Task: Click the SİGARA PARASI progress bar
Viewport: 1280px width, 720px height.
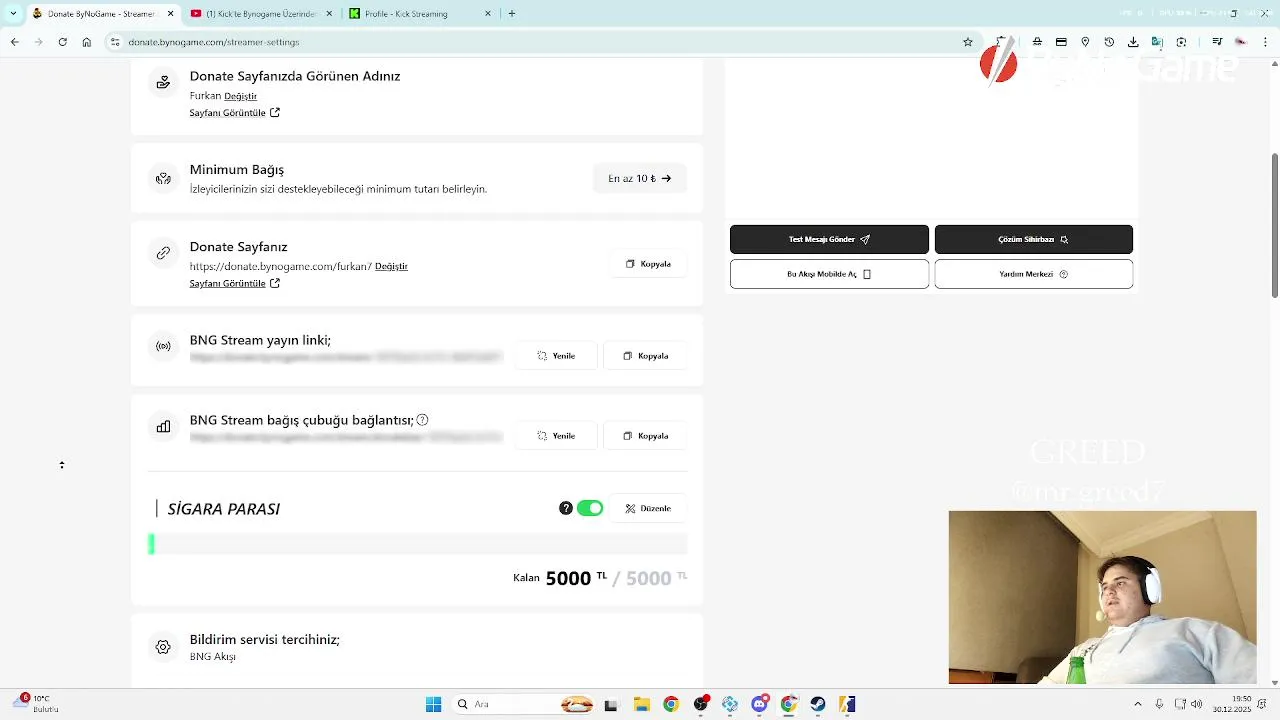Action: point(418,544)
